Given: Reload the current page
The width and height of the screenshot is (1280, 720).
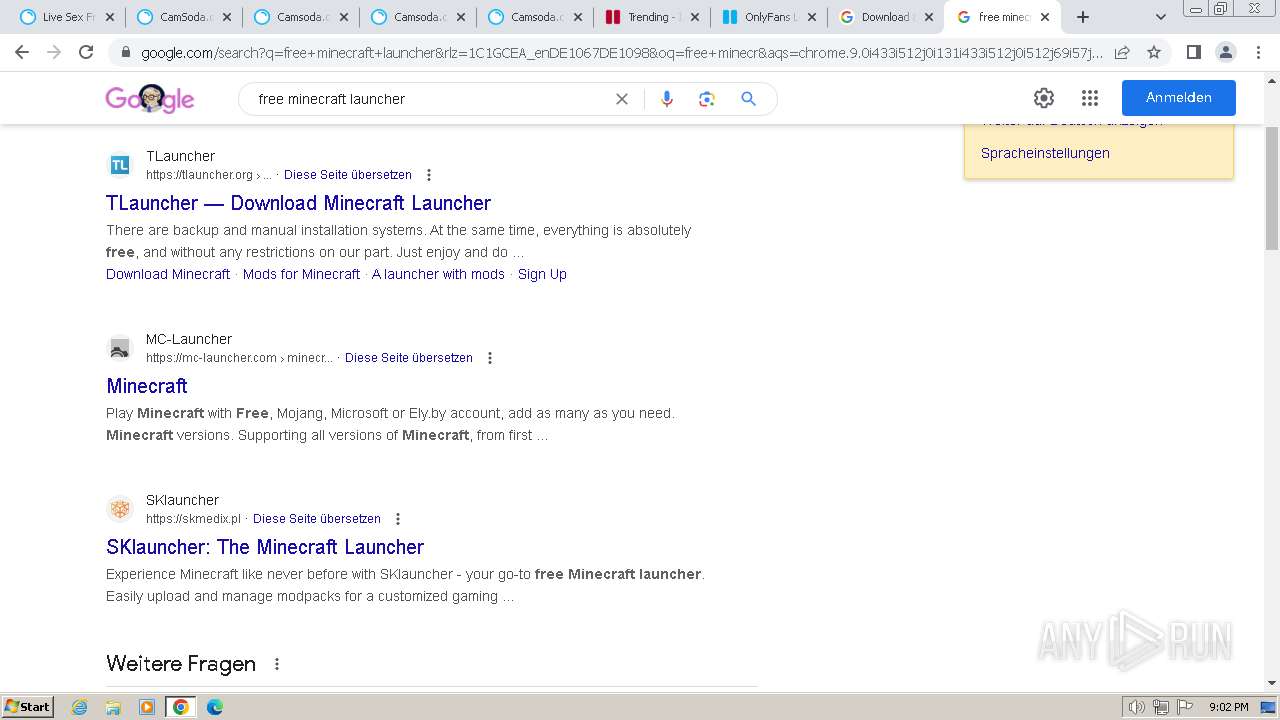Looking at the screenshot, I should tap(86, 52).
